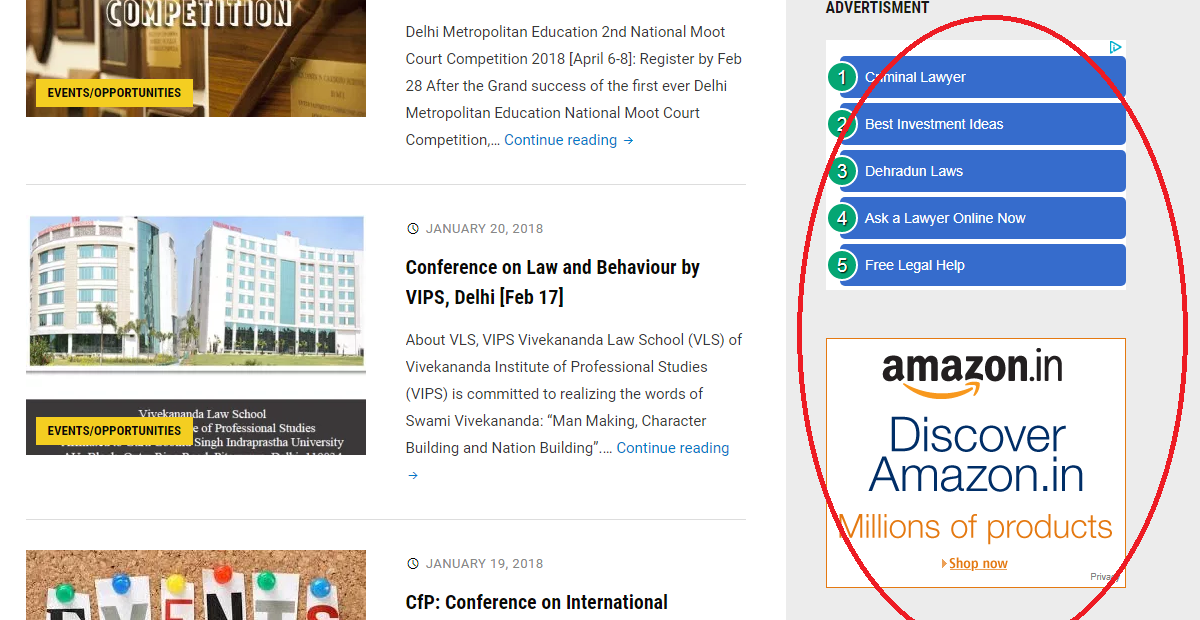Click the green number 3 circle icon

pyautogui.click(x=842, y=171)
